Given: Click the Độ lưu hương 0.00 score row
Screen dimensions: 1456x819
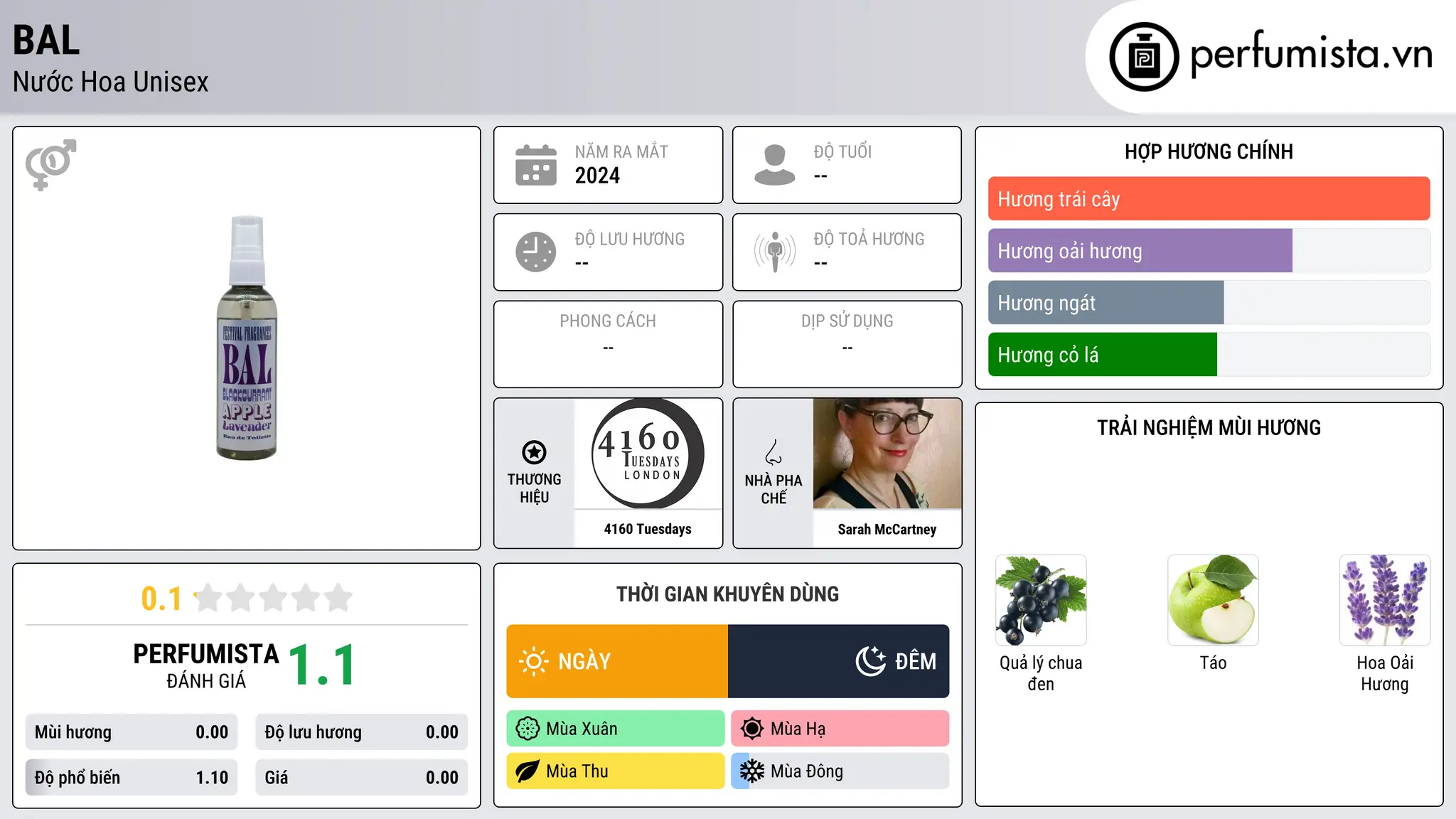Looking at the screenshot, I should pos(362,732).
